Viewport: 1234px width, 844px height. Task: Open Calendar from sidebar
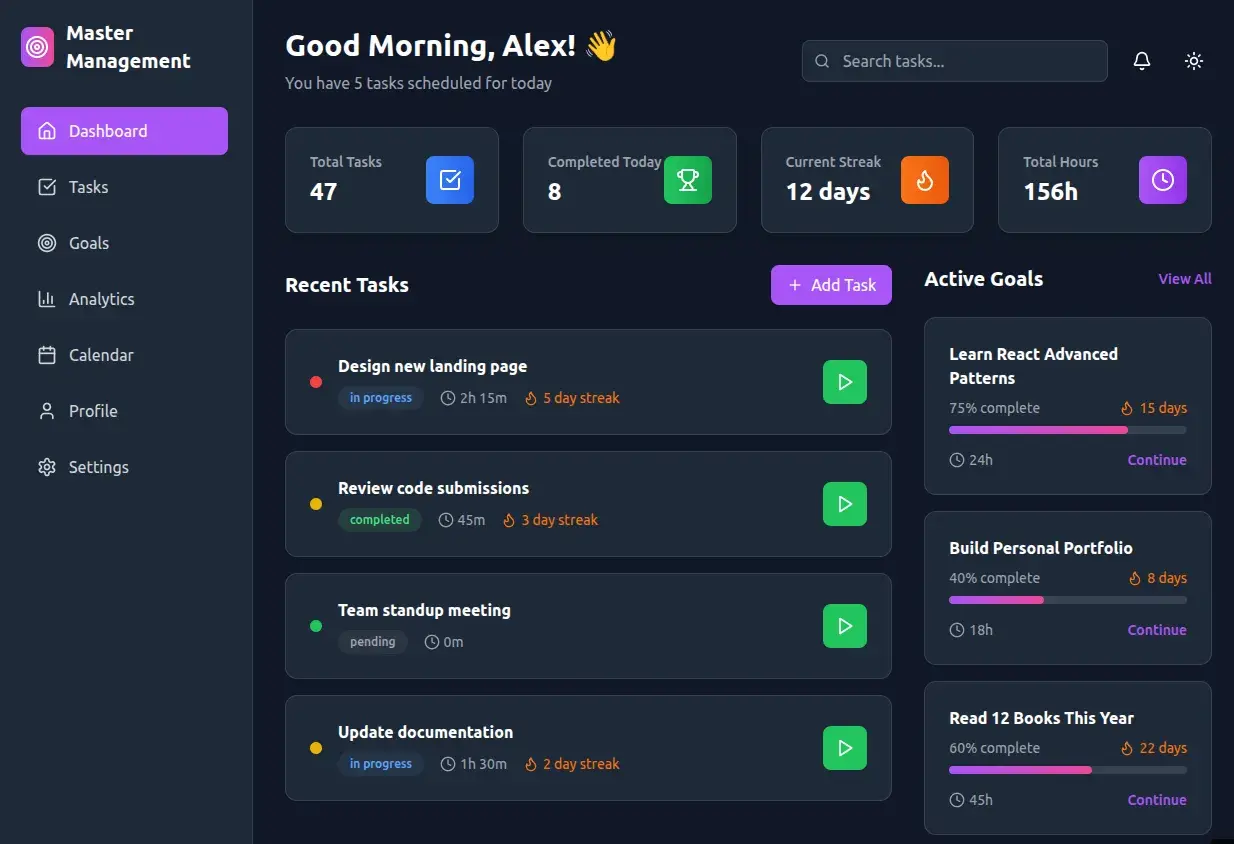click(x=124, y=355)
